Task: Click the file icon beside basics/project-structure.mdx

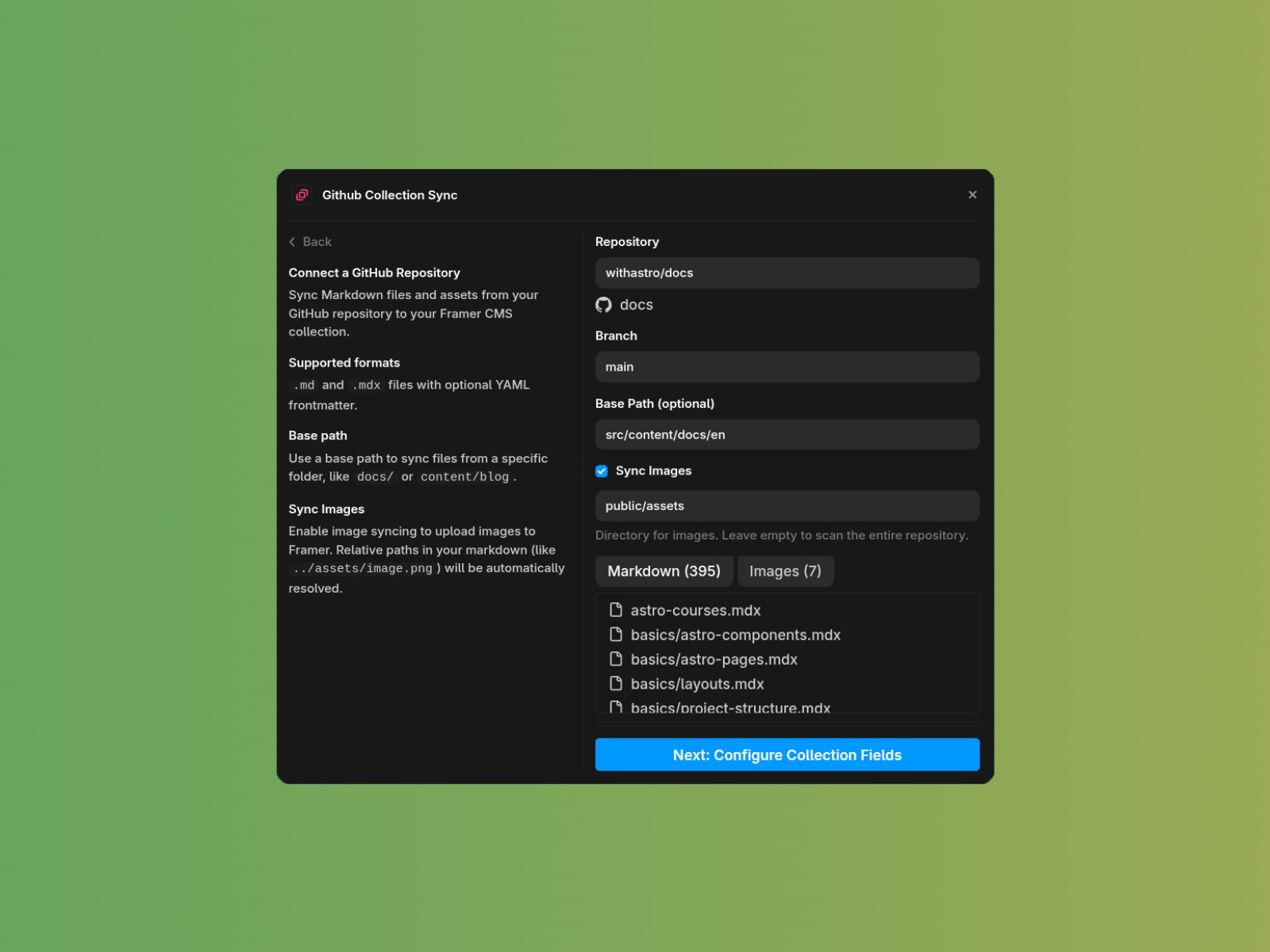Action: [617, 708]
